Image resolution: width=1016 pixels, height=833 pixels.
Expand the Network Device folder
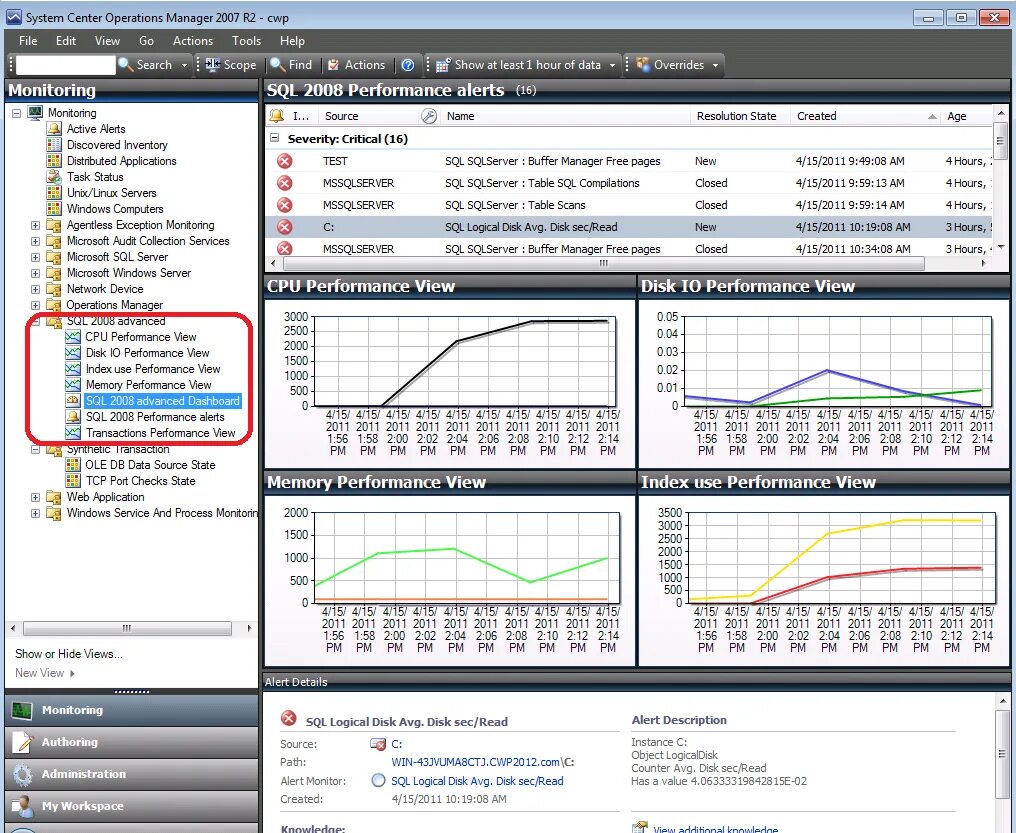coord(35,290)
